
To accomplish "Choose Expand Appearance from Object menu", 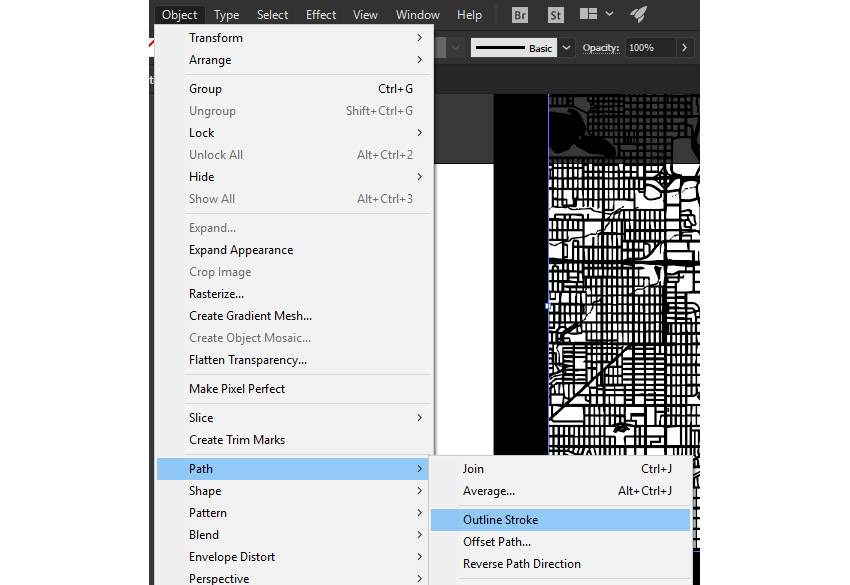I will [241, 250].
